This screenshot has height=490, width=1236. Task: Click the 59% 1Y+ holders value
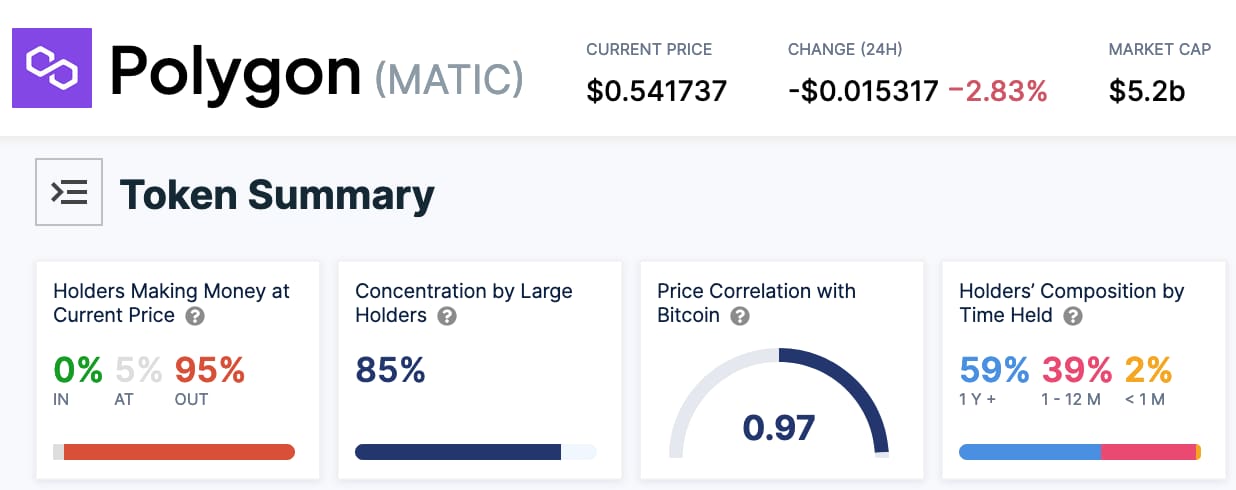(994, 370)
